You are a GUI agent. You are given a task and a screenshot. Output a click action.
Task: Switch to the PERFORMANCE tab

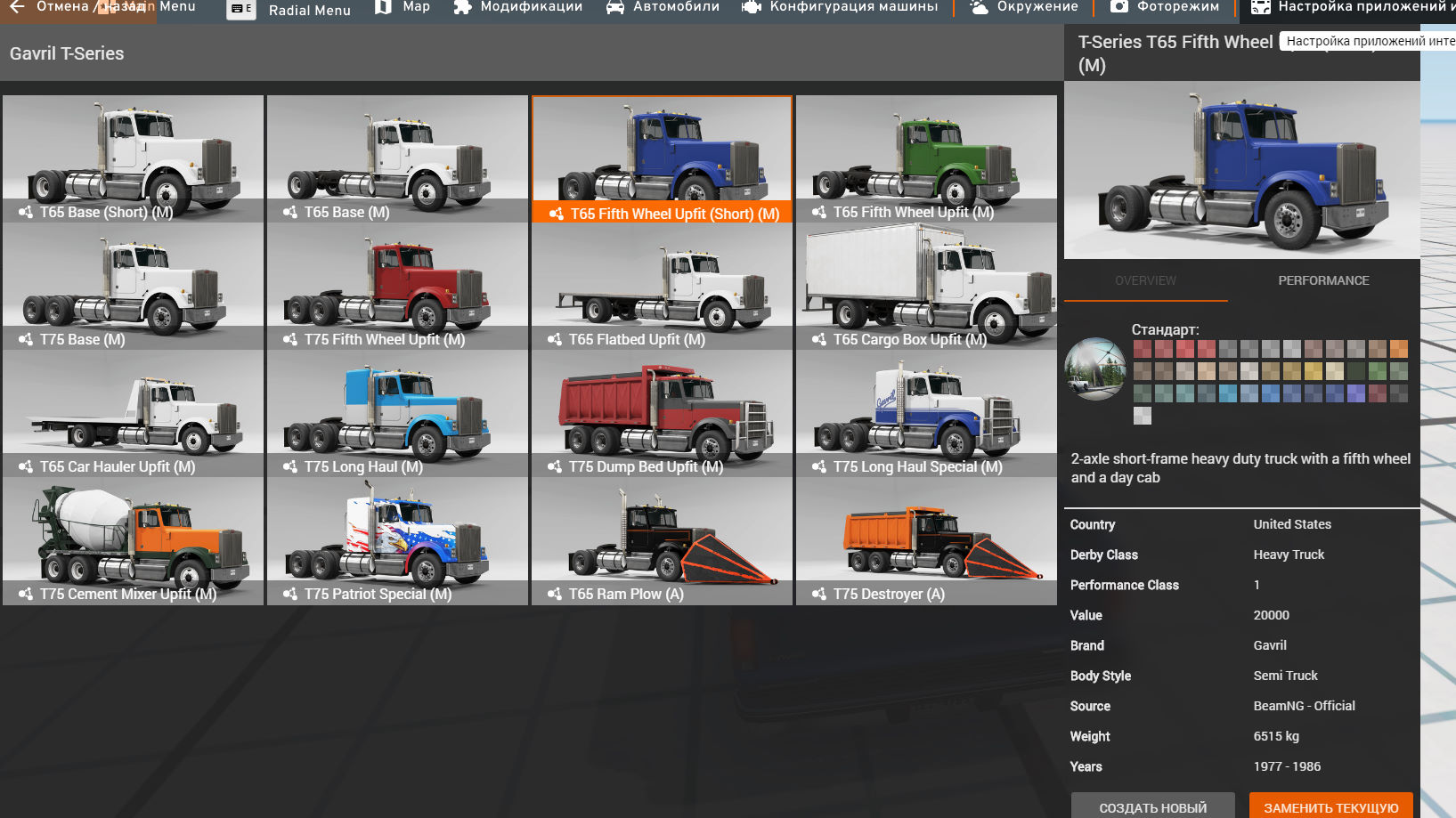click(x=1323, y=280)
